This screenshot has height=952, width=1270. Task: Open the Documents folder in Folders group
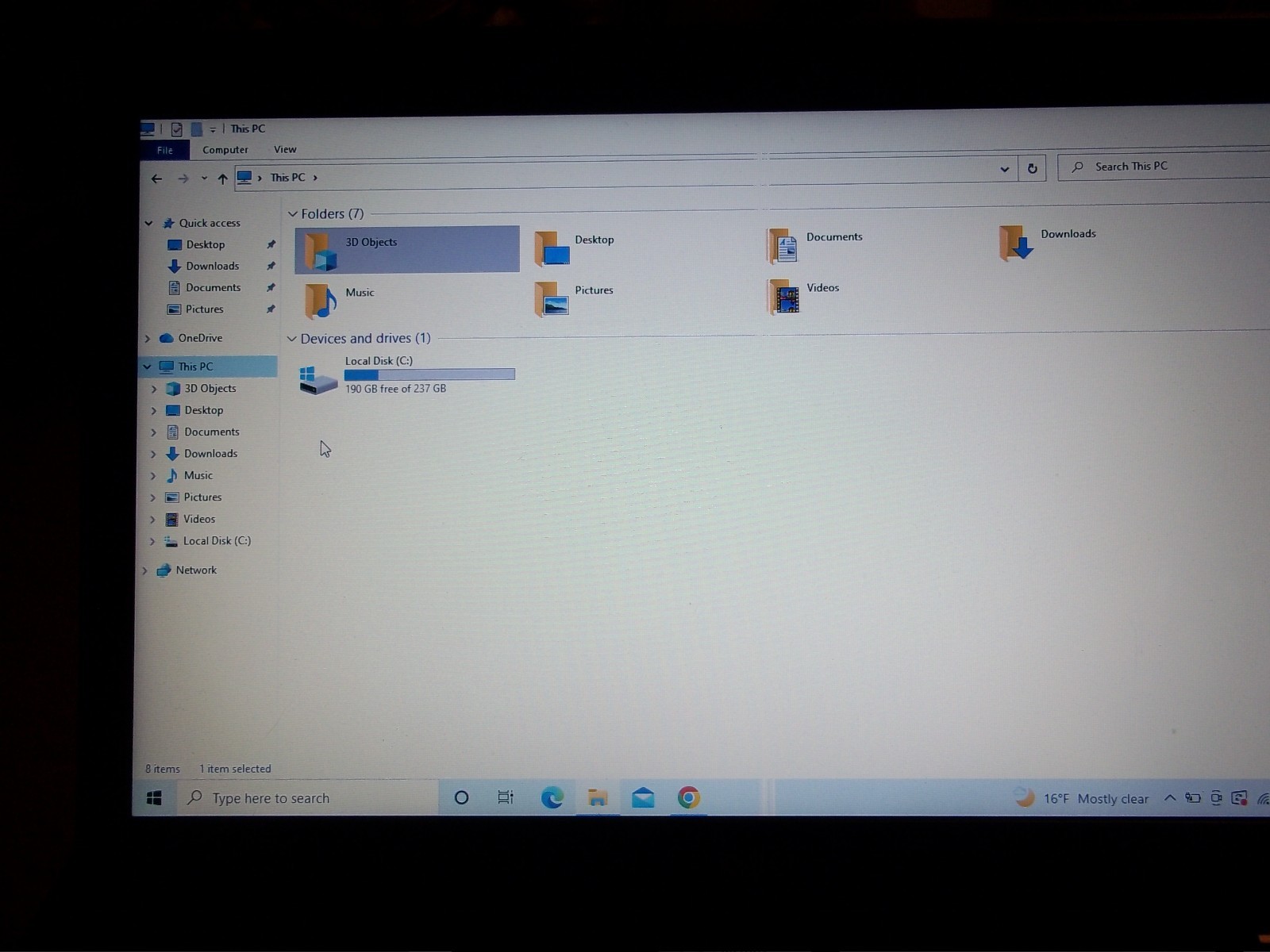tap(814, 244)
